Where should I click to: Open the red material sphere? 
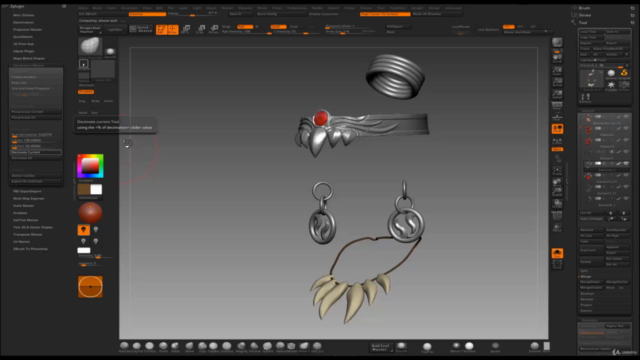click(x=90, y=213)
